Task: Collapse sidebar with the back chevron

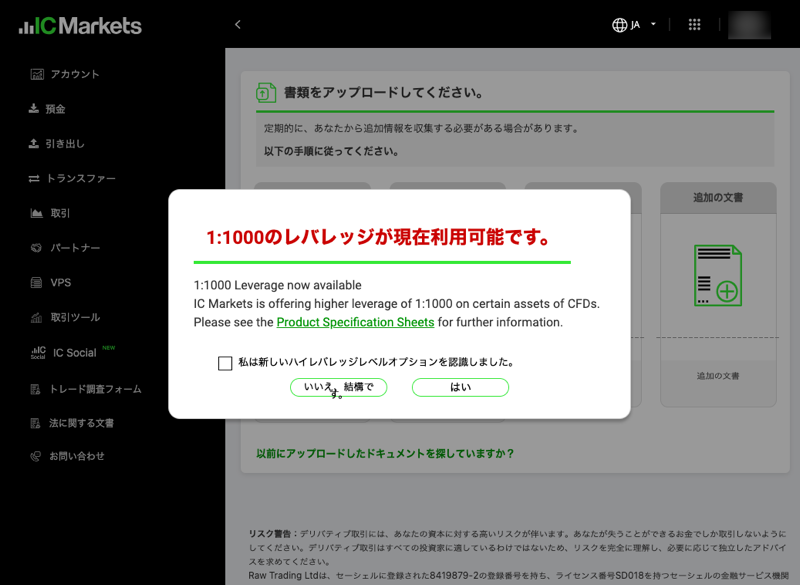Action: pyautogui.click(x=238, y=24)
